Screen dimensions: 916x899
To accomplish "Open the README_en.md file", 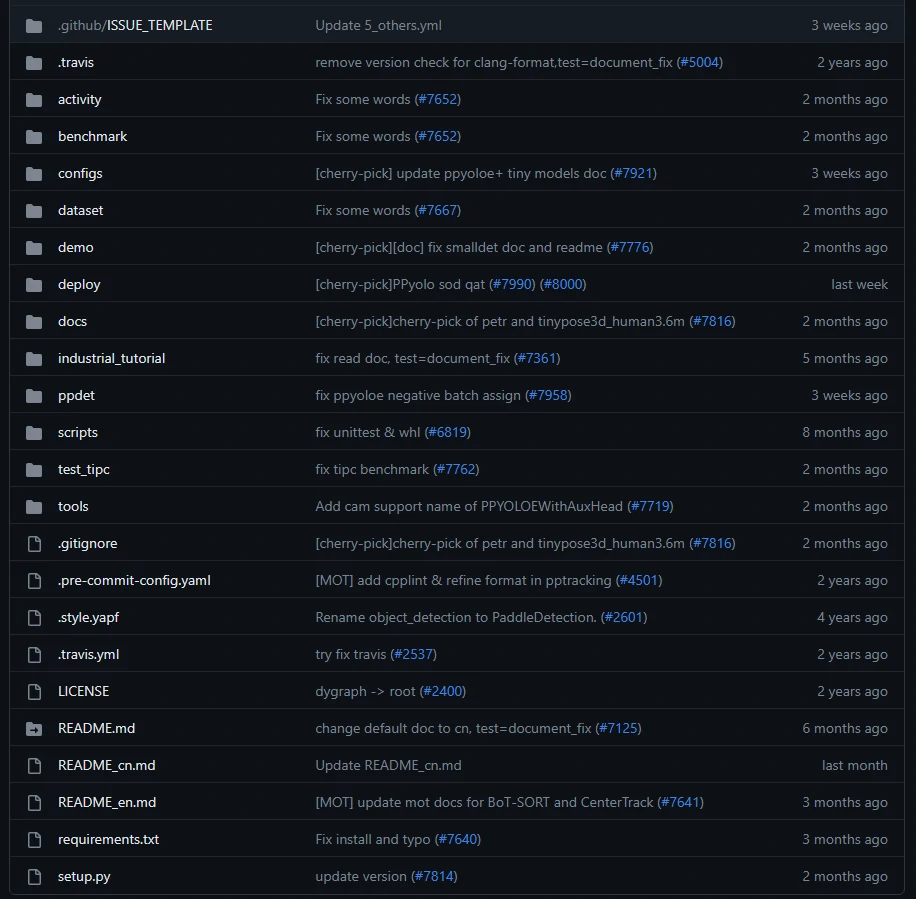I will click(x=107, y=802).
